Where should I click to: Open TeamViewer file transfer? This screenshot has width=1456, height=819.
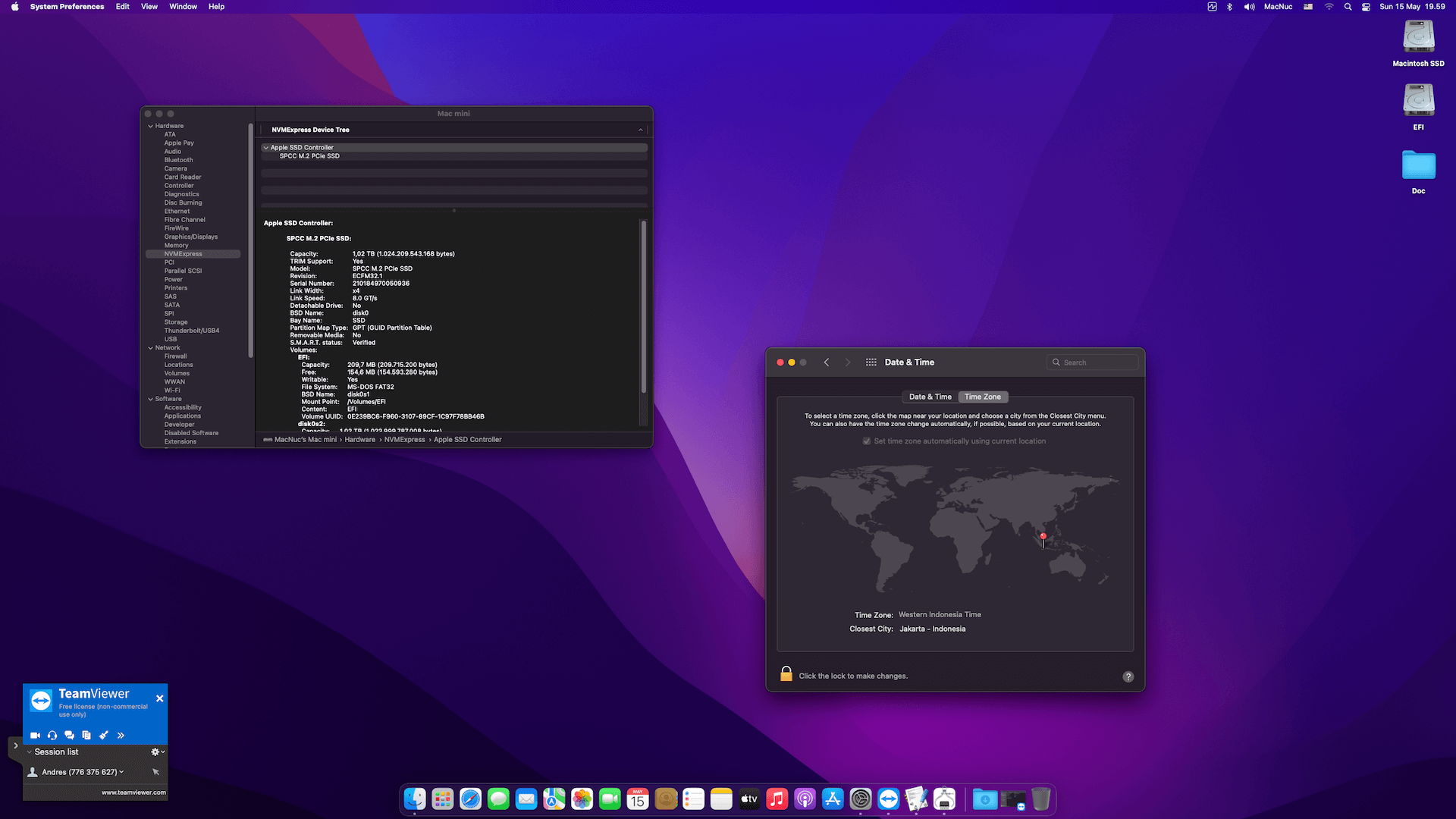tap(86, 735)
